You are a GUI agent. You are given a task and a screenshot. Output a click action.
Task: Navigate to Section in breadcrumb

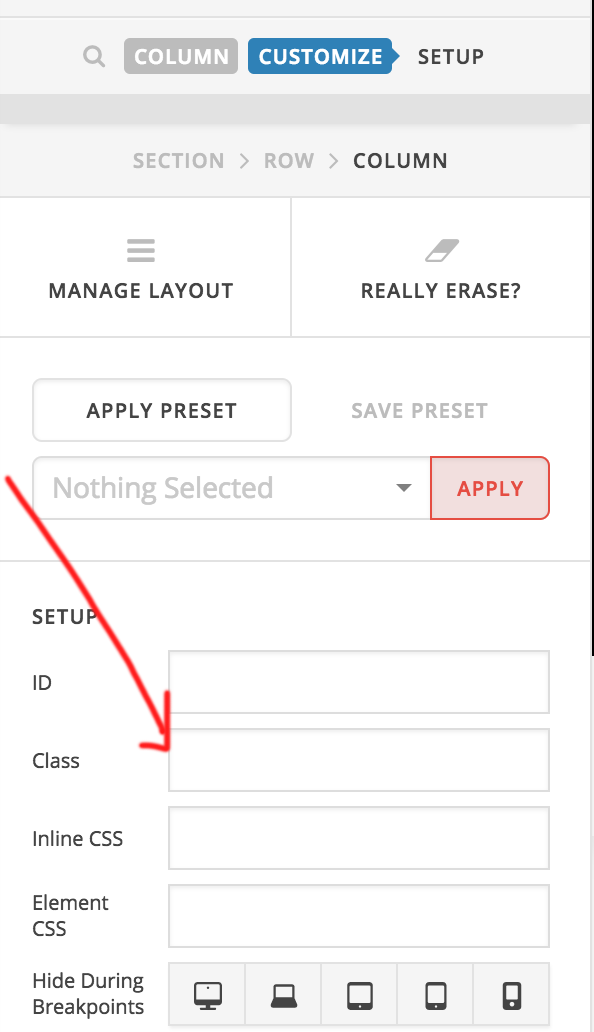[178, 161]
